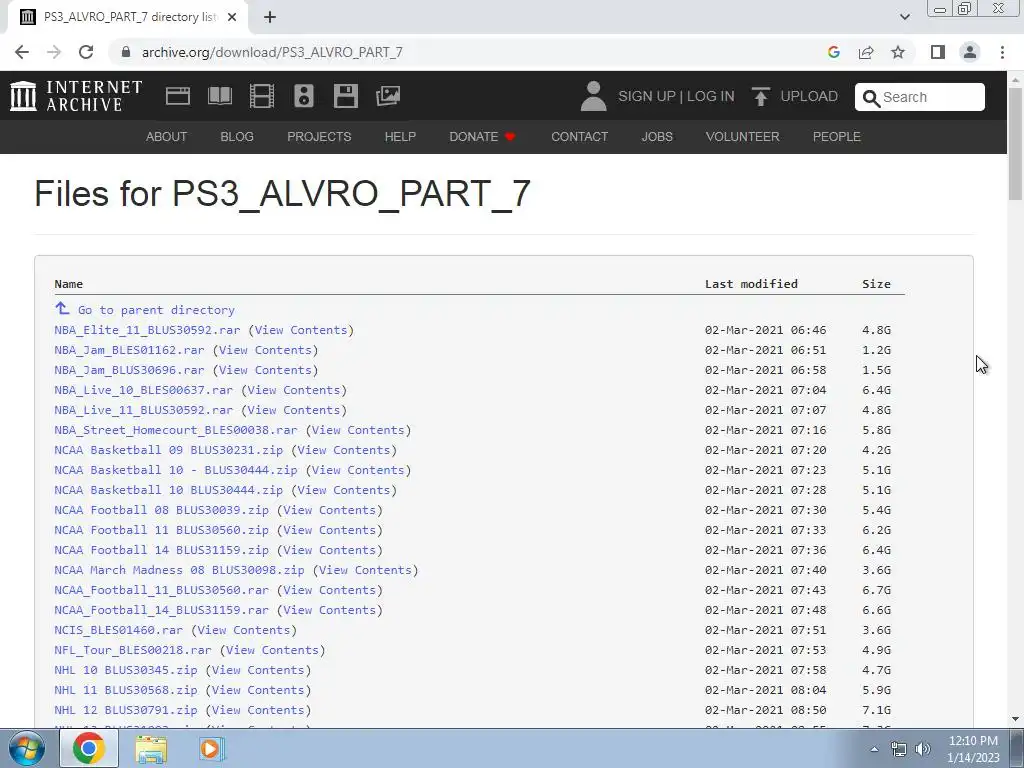1024x768 pixels.
Task: Click the LOG IN link
Action: pyautogui.click(x=711, y=97)
